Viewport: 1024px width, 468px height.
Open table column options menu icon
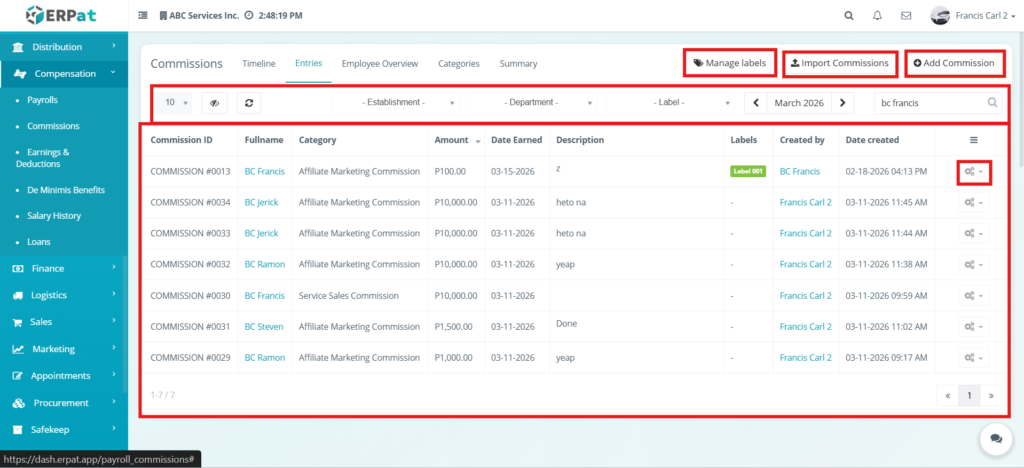(973, 140)
